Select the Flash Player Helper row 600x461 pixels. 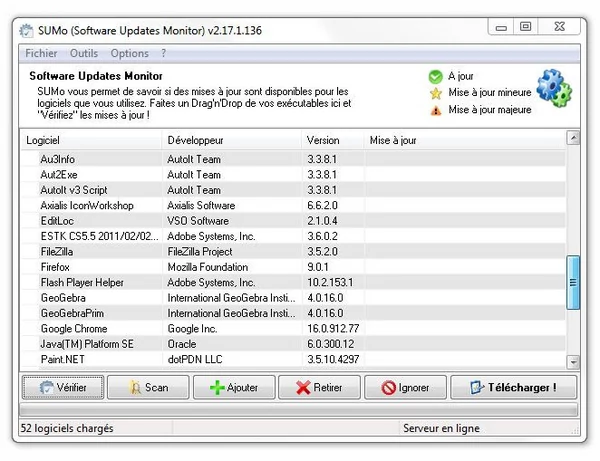tap(293, 282)
